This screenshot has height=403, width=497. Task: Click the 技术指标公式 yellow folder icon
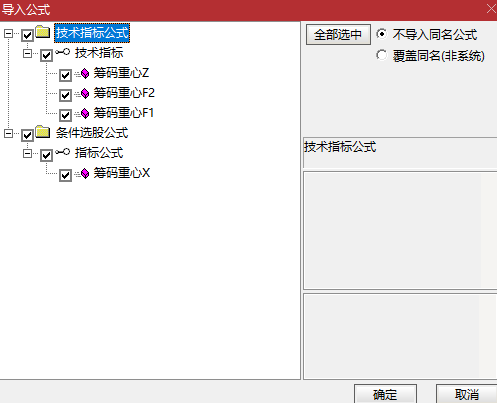tap(43, 32)
